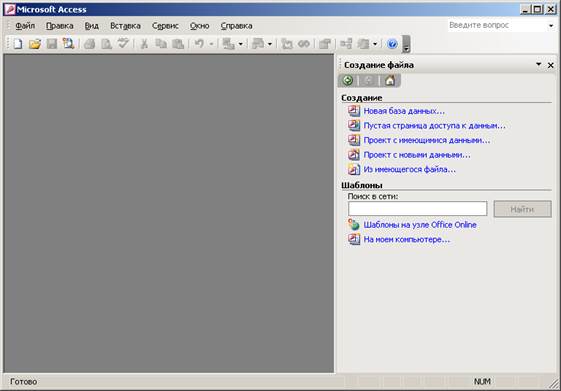Screen dimensions: 561x391
Task: Open the Вид menu
Action: (x=92, y=26)
